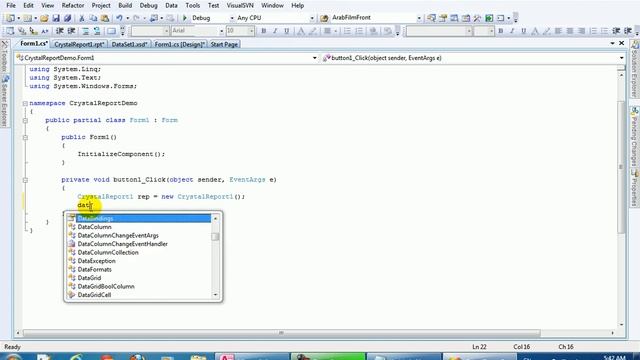Click the Copy icon
The width and height of the screenshot is (640, 360).
[93, 18]
